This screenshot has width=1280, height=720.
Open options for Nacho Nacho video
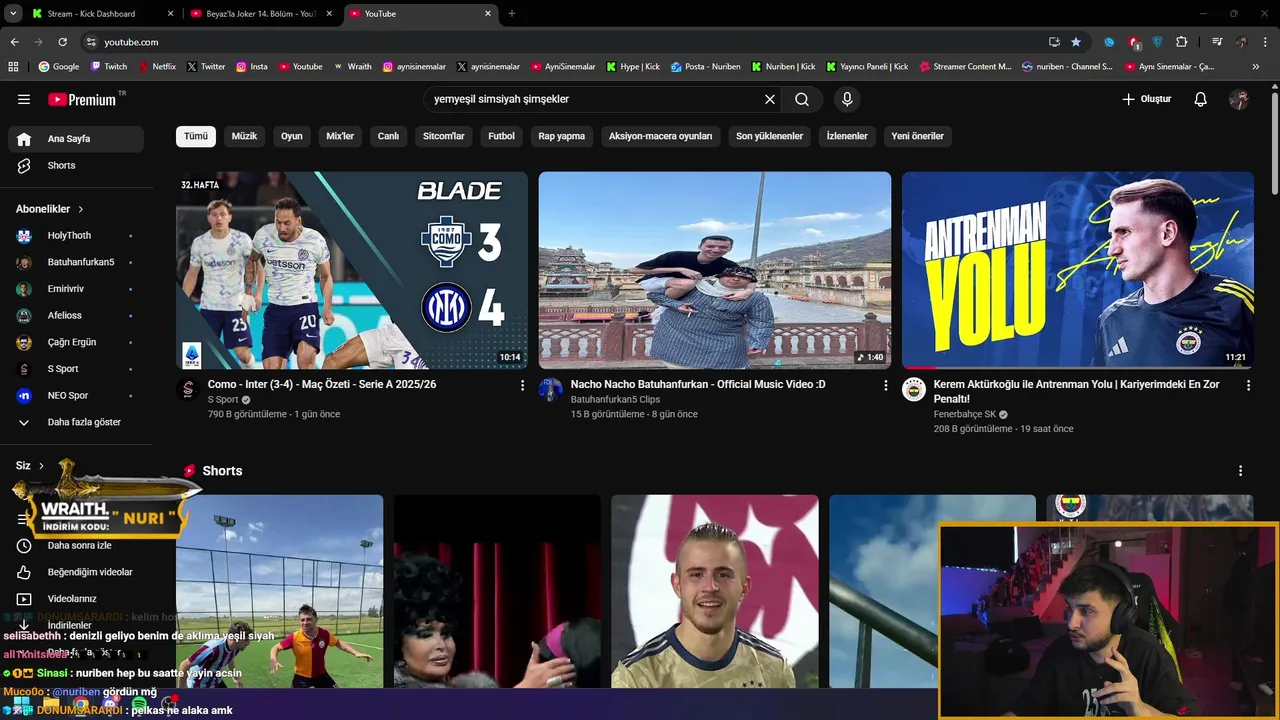pos(885,385)
